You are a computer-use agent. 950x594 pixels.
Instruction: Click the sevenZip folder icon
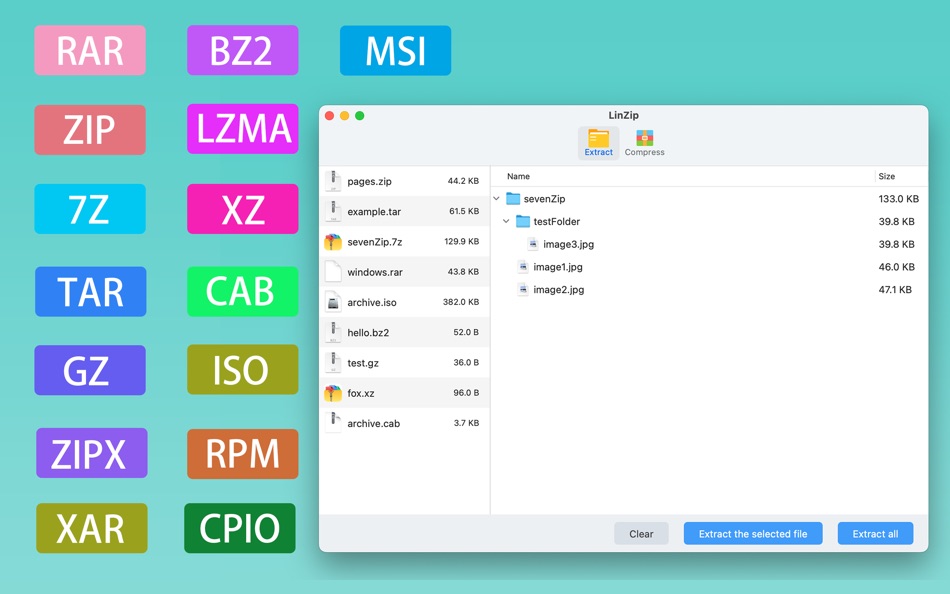click(x=513, y=198)
